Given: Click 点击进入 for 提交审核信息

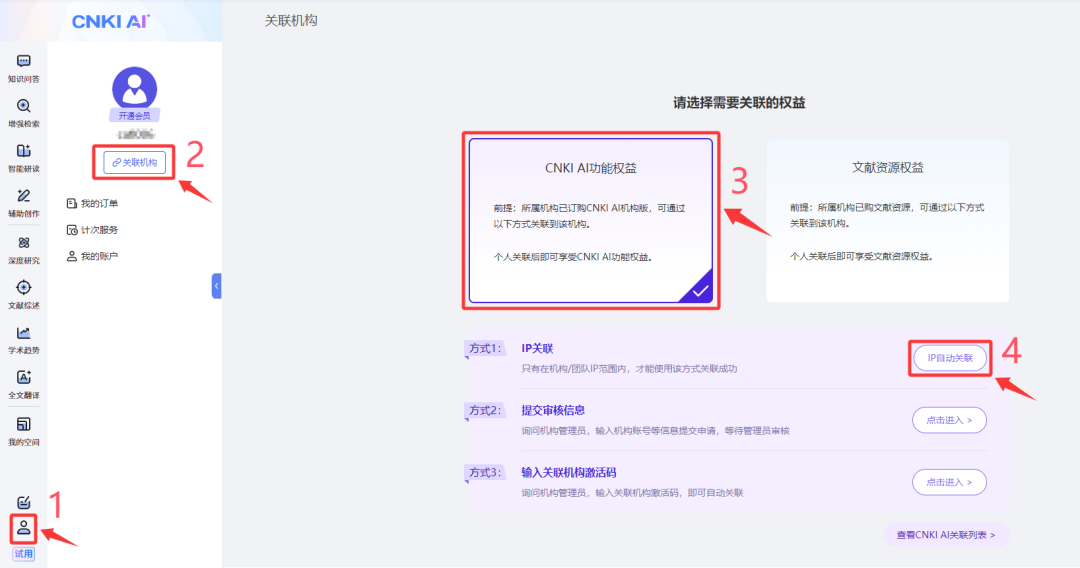Looking at the screenshot, I should 949,420.
